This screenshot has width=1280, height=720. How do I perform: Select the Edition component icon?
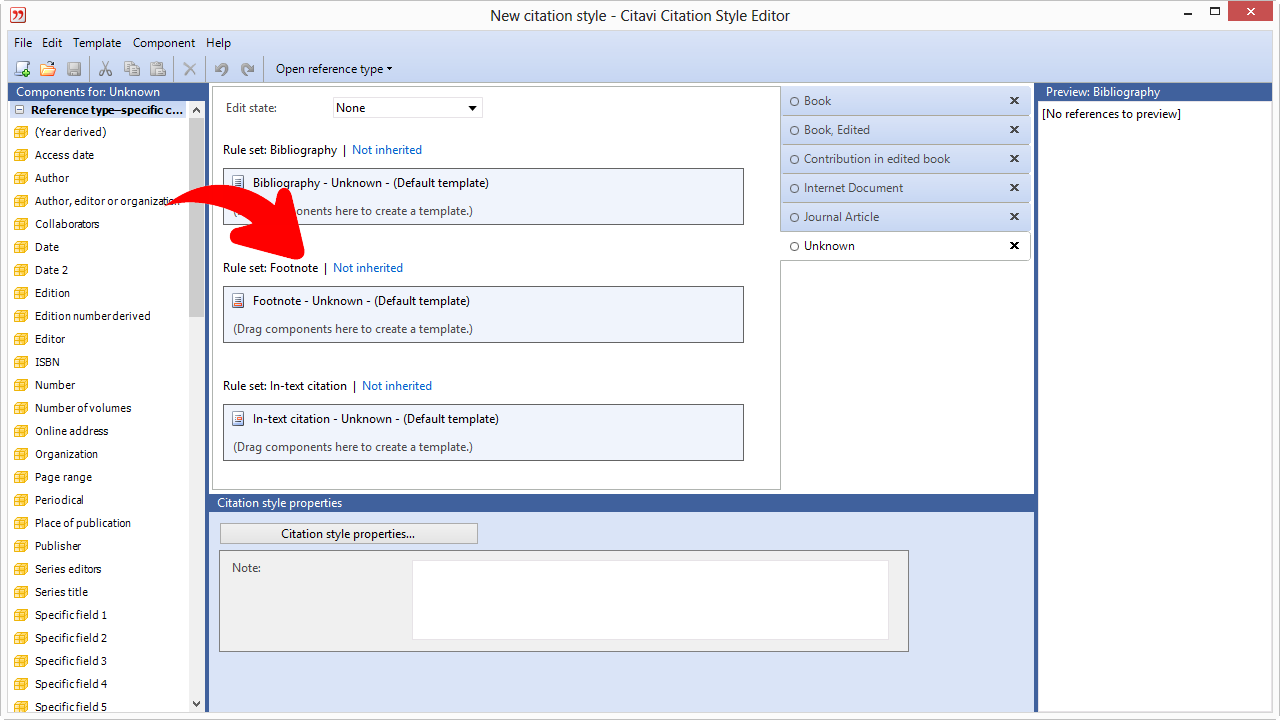point(20,293)
